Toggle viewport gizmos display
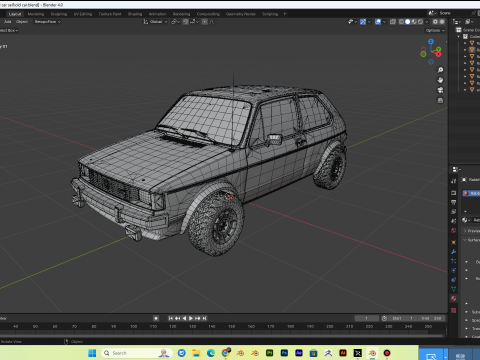Image resolution: width=480 pixels, height=360 pixels. click(x=363, y=22)
